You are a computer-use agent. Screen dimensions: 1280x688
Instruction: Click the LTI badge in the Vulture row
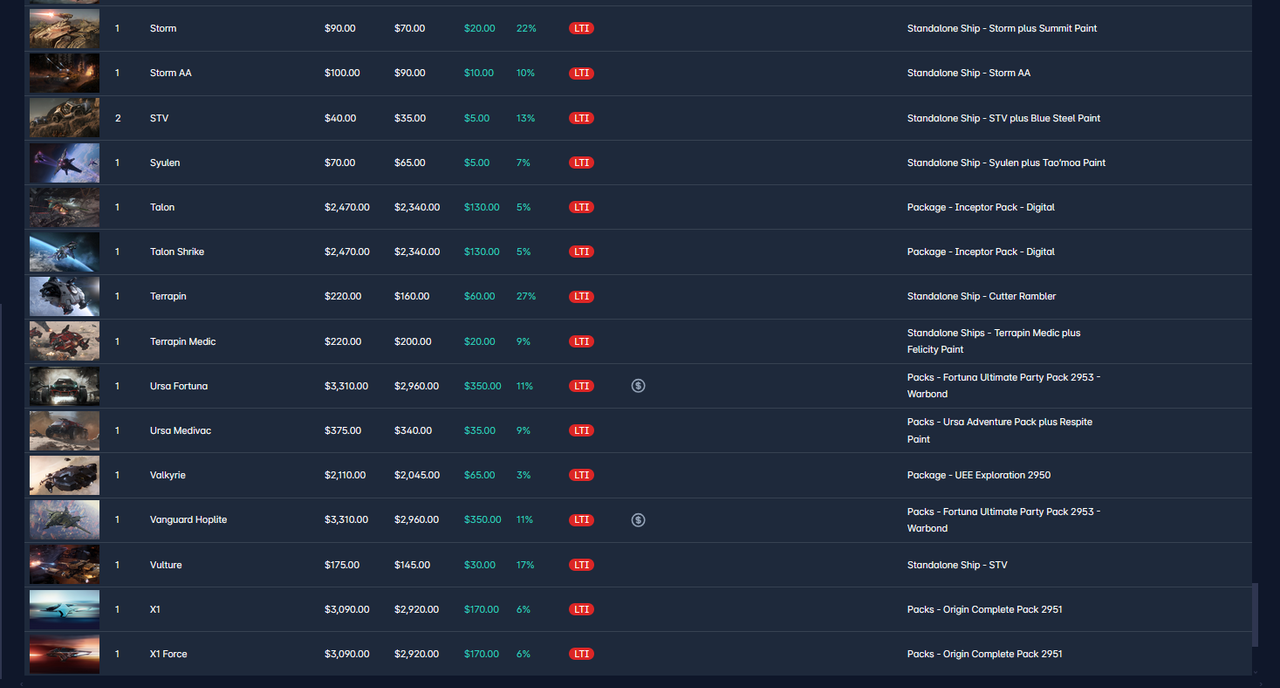tap(581, 565)
